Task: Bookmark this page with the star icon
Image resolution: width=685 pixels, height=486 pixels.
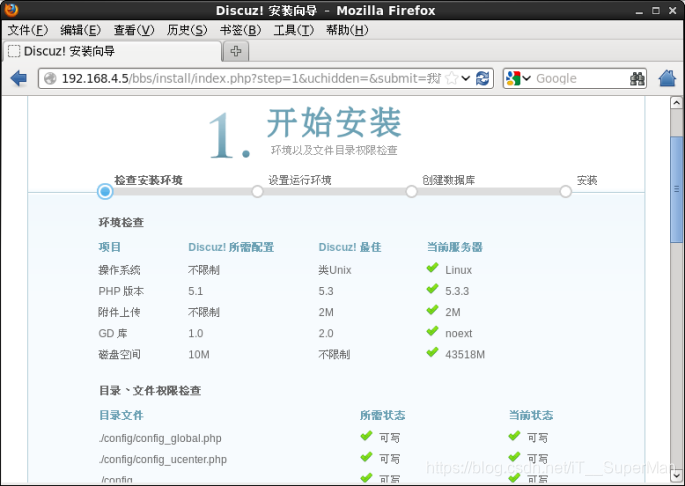Action: [452, 79]
